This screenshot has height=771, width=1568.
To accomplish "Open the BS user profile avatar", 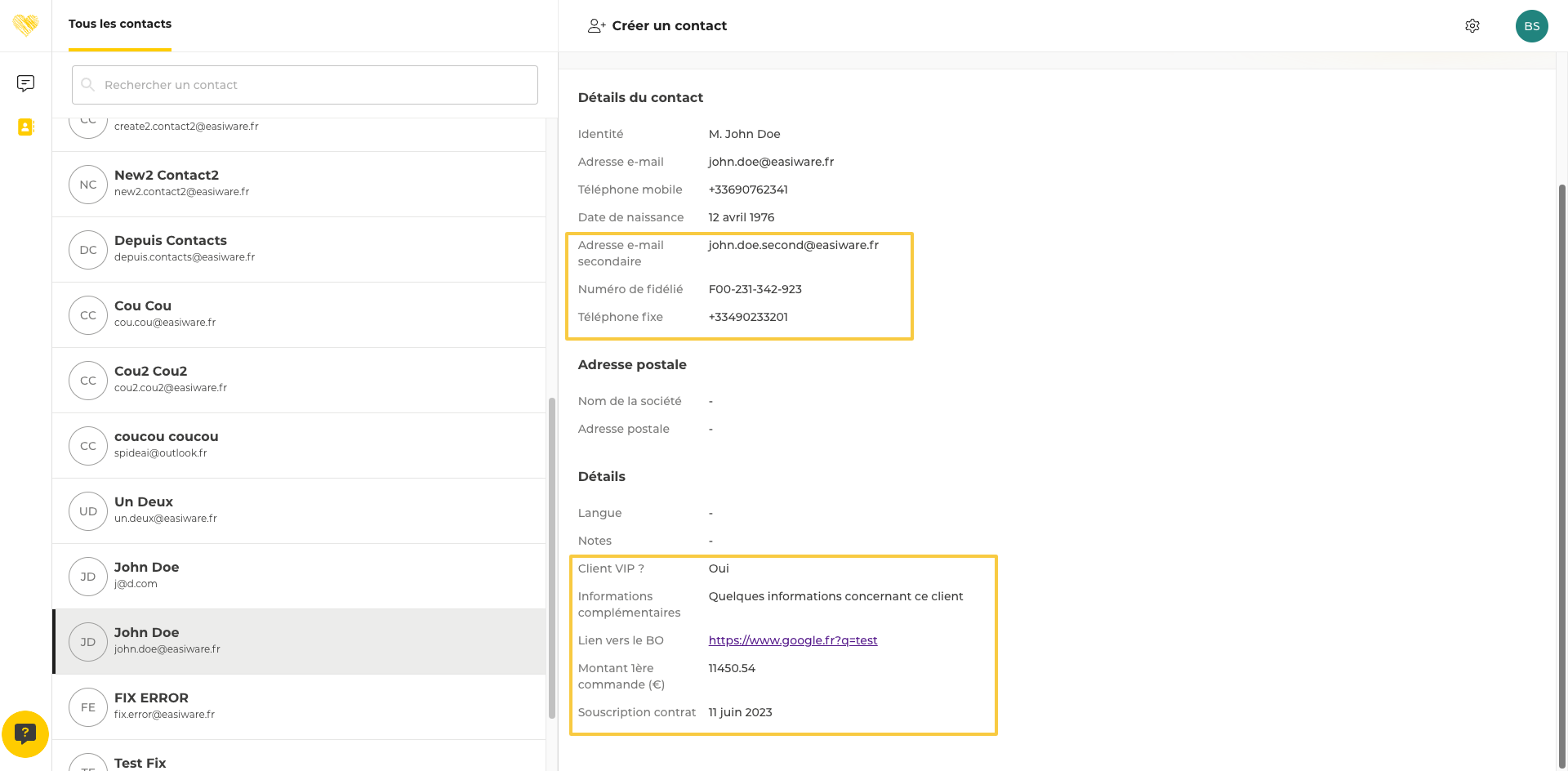I will pos(1531,26).
